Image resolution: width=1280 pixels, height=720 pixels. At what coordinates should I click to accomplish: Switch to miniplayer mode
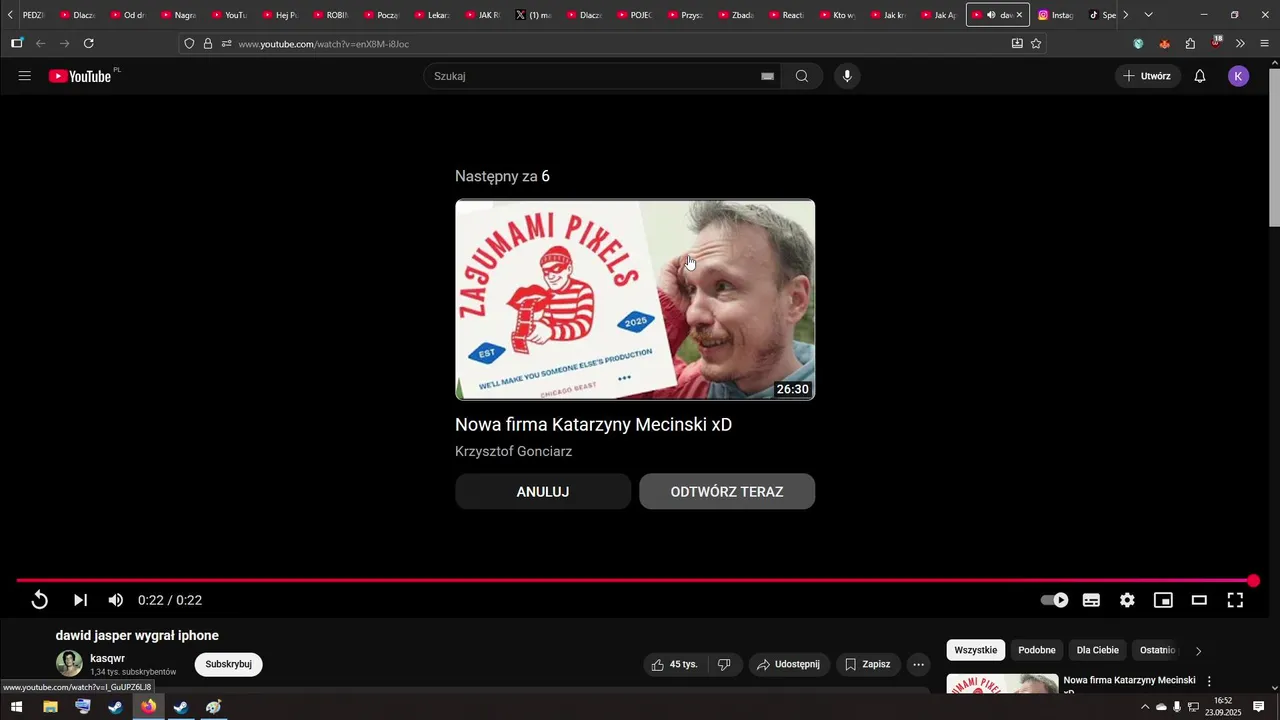(x=1163, y=600)
